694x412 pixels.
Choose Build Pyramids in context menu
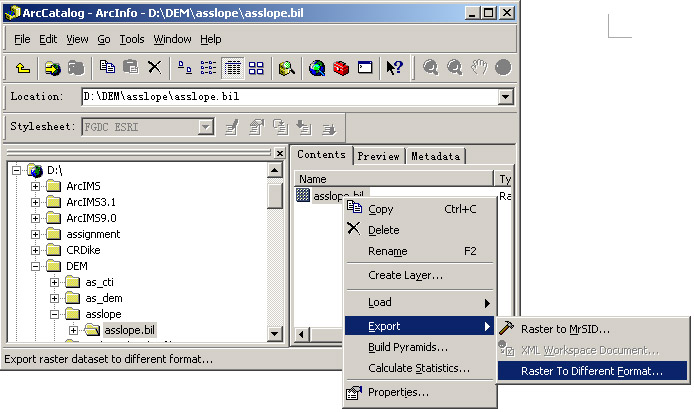pyautogui.click(x=420, y=347)
